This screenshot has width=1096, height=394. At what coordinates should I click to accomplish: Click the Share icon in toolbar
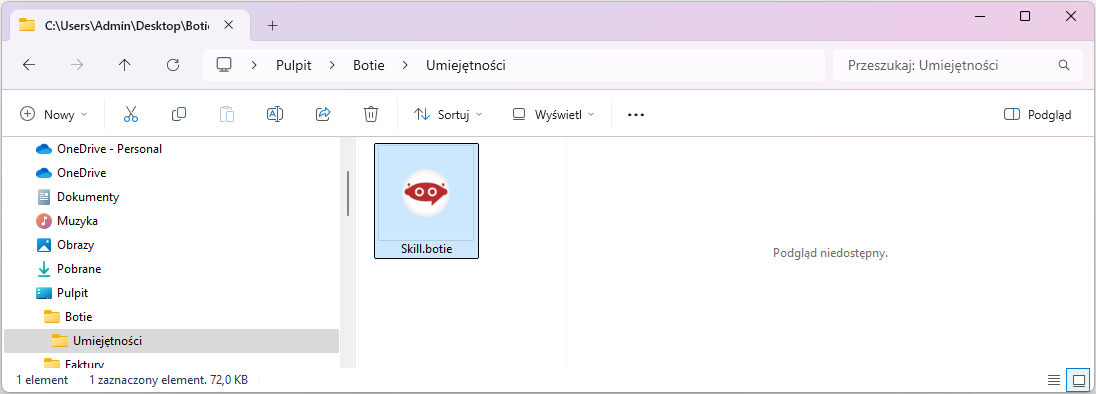click(323, 115)
